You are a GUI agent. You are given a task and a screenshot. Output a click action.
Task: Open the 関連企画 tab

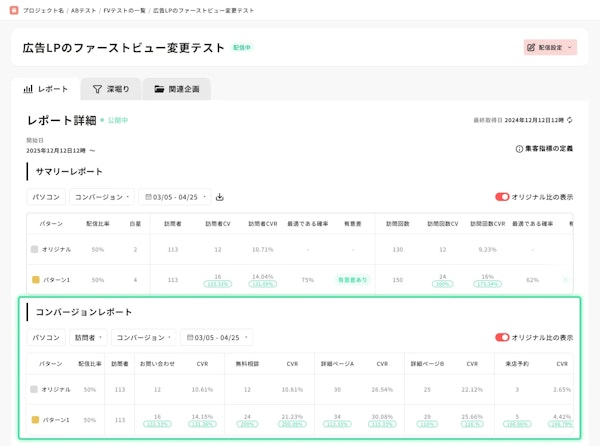pyautogui.click(x=176, y=89)
